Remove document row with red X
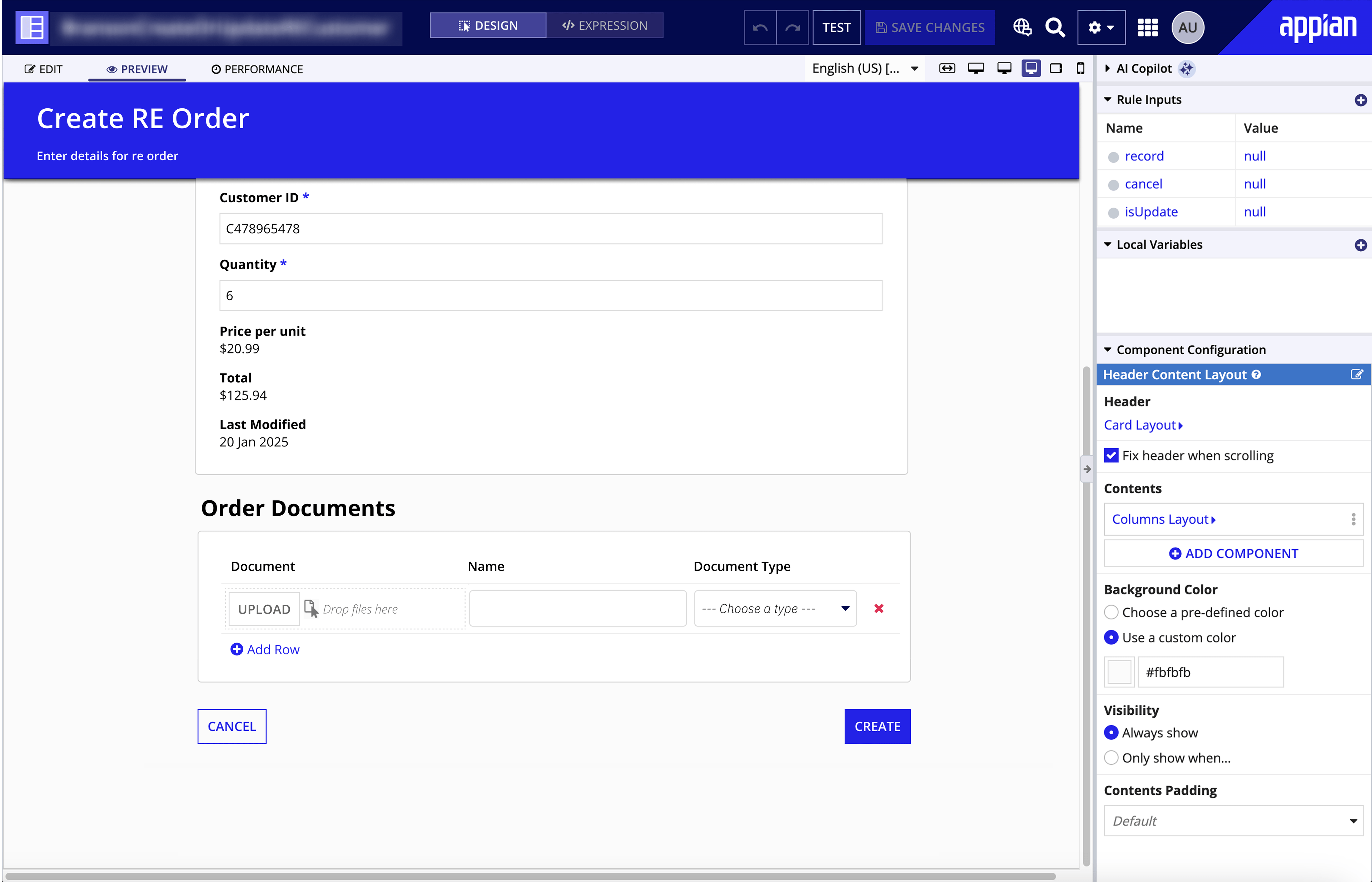Image resolution: width=1372 pixels, height=882 pixels. (x=879, y=608)
